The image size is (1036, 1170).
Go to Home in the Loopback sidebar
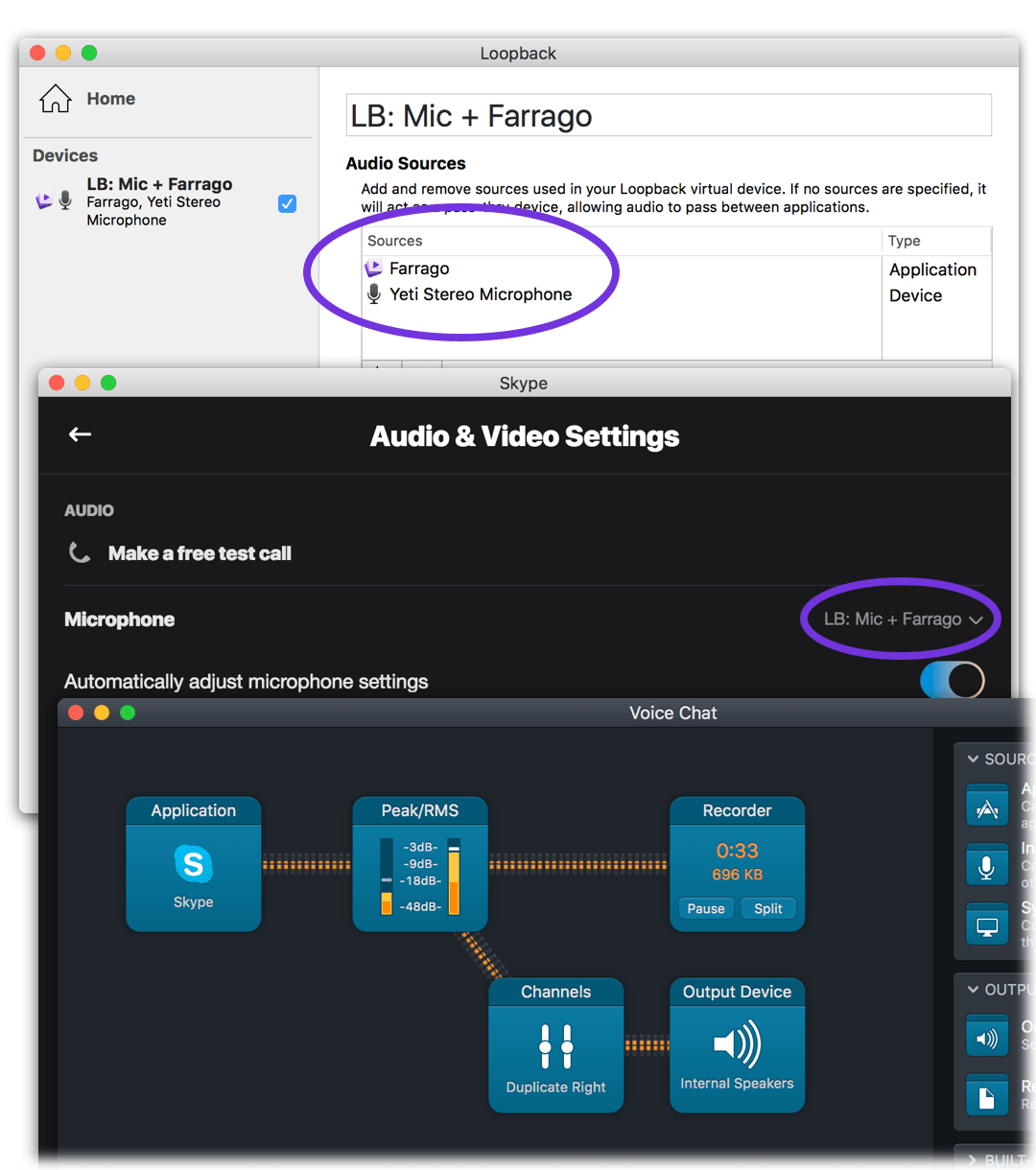(87, 99)
